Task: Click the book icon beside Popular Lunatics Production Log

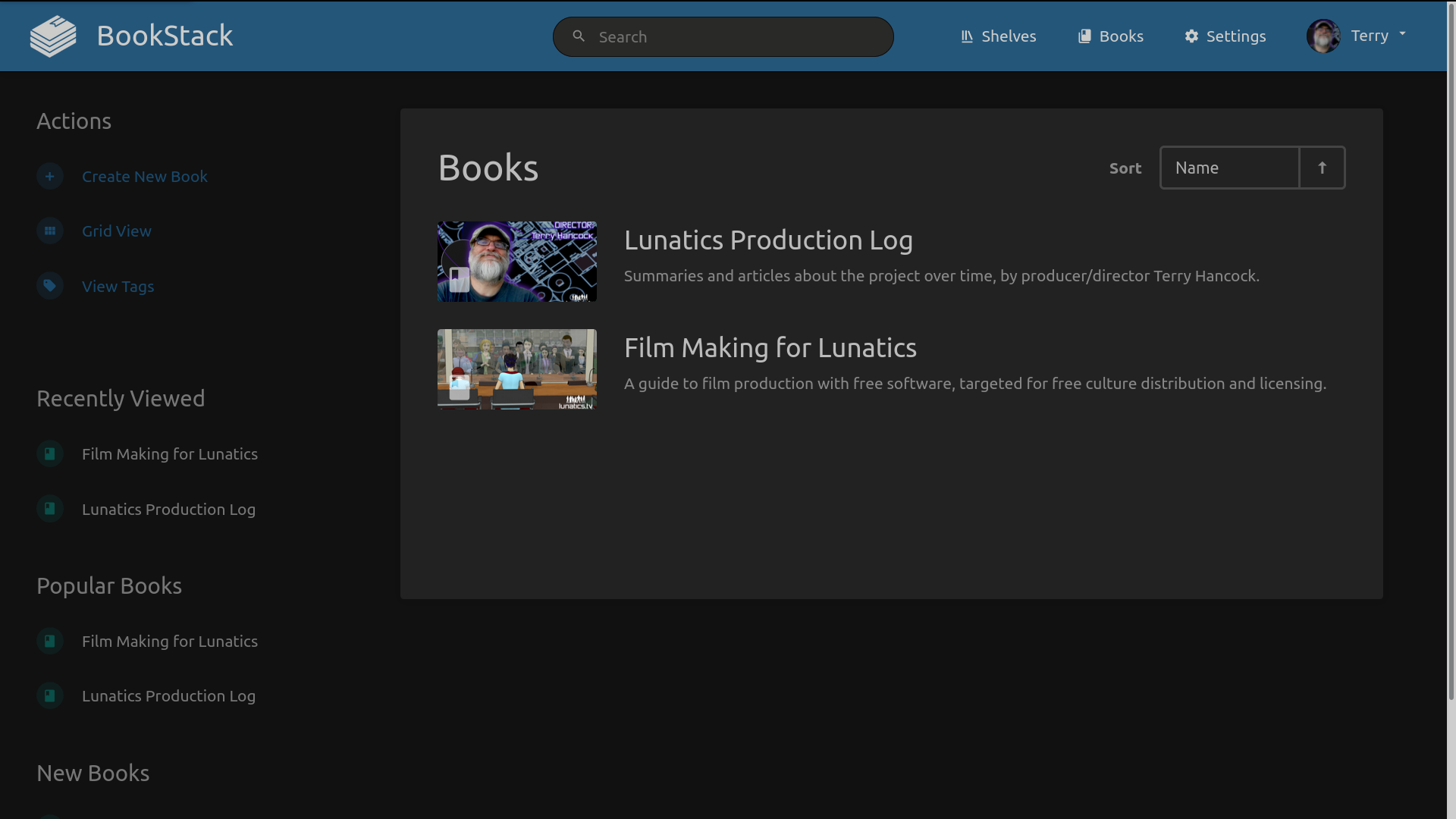Action: click(x=50, y=696)
